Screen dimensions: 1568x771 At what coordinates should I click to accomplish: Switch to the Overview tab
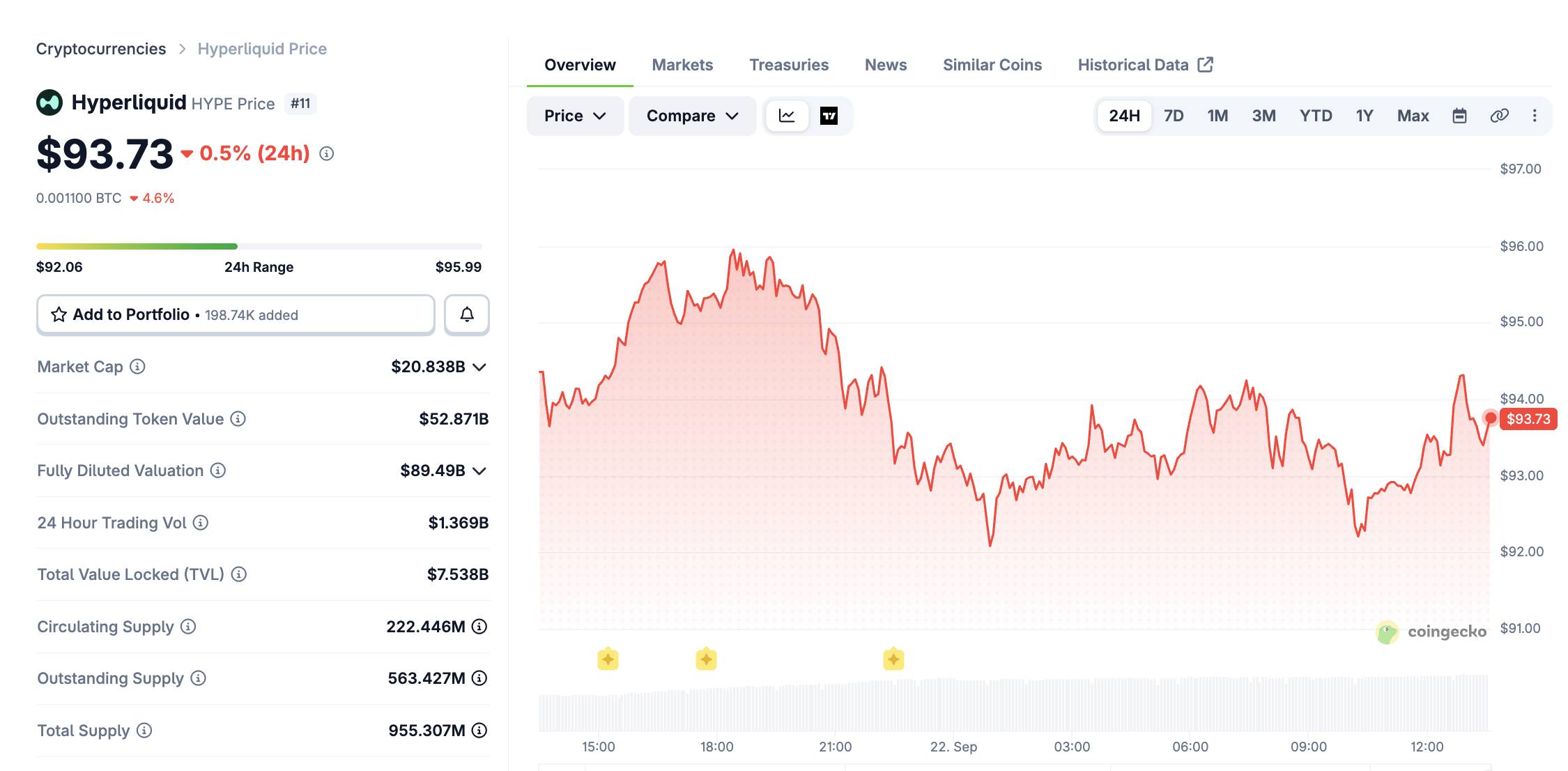click(x=580, y=65)
